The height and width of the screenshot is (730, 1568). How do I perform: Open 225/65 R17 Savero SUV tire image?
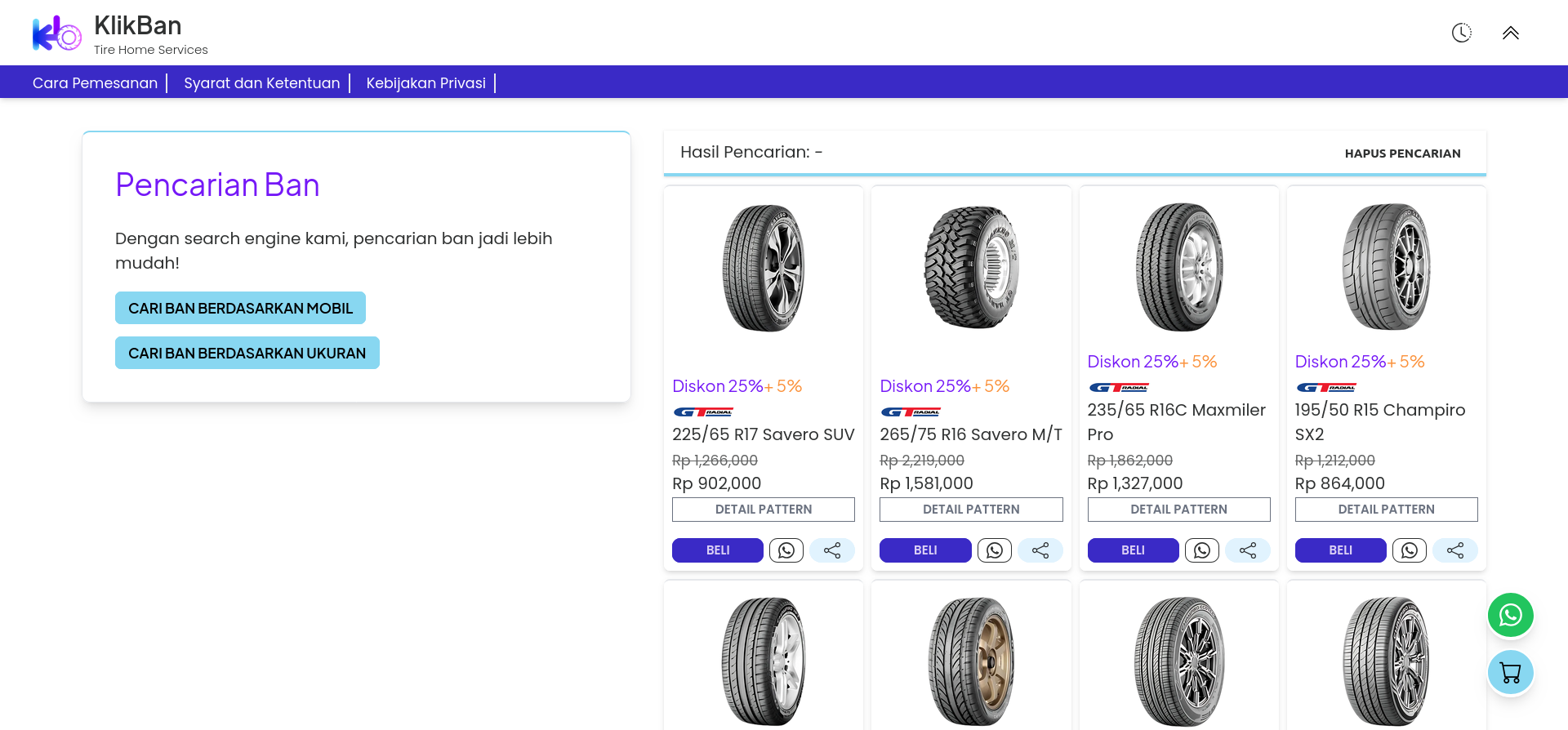point(764,268)
